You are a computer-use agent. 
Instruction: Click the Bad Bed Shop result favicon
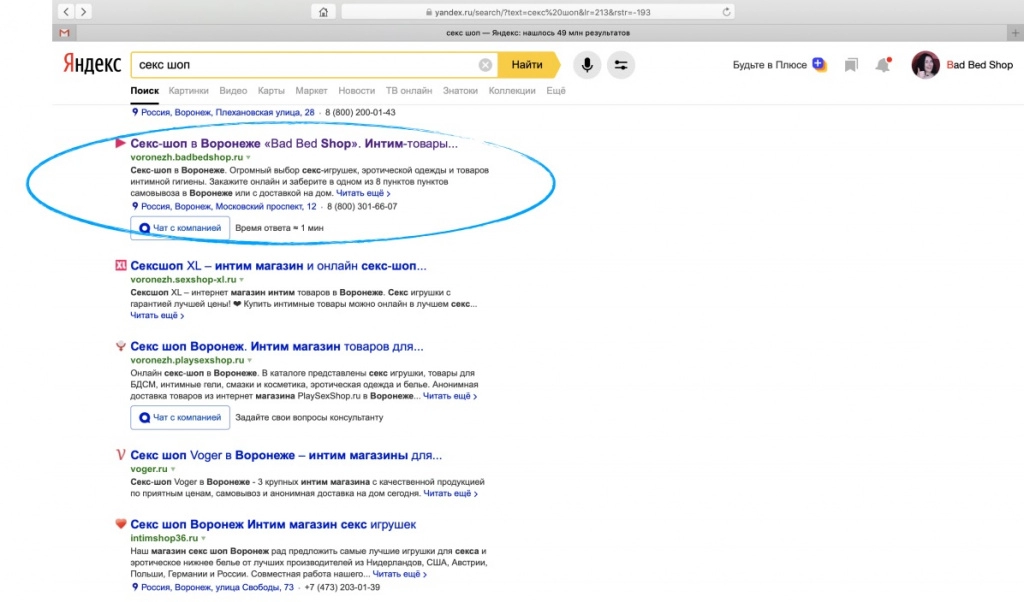click(120, 143)
